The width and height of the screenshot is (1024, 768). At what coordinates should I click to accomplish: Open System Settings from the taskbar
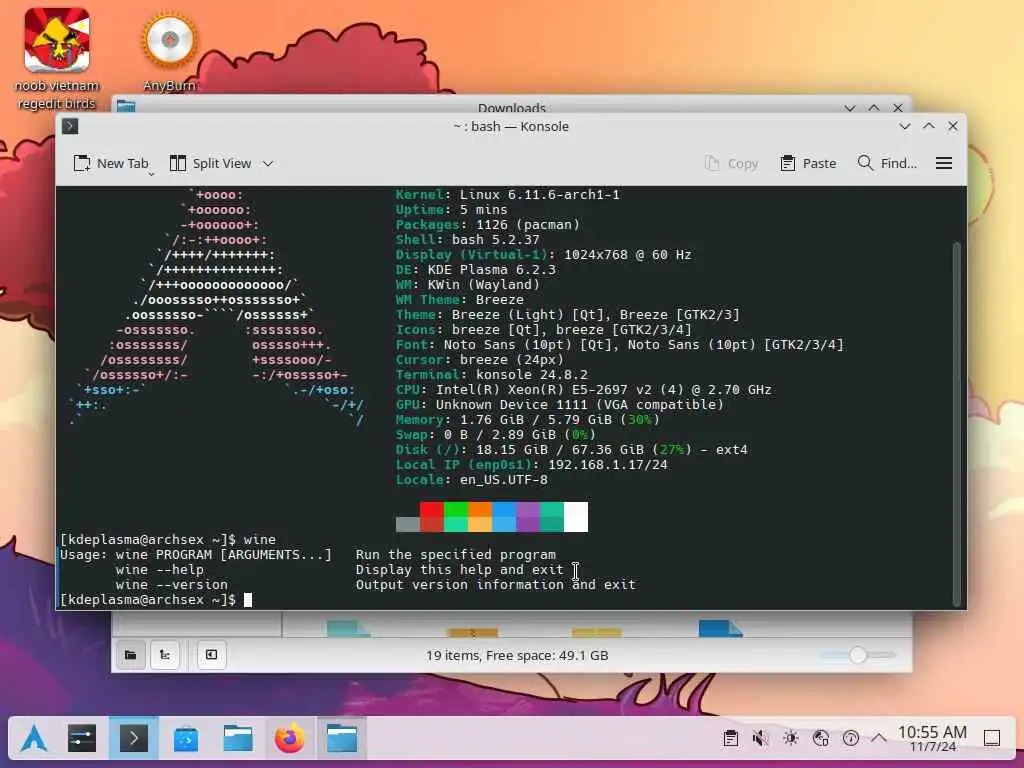[x=82, y=739]
